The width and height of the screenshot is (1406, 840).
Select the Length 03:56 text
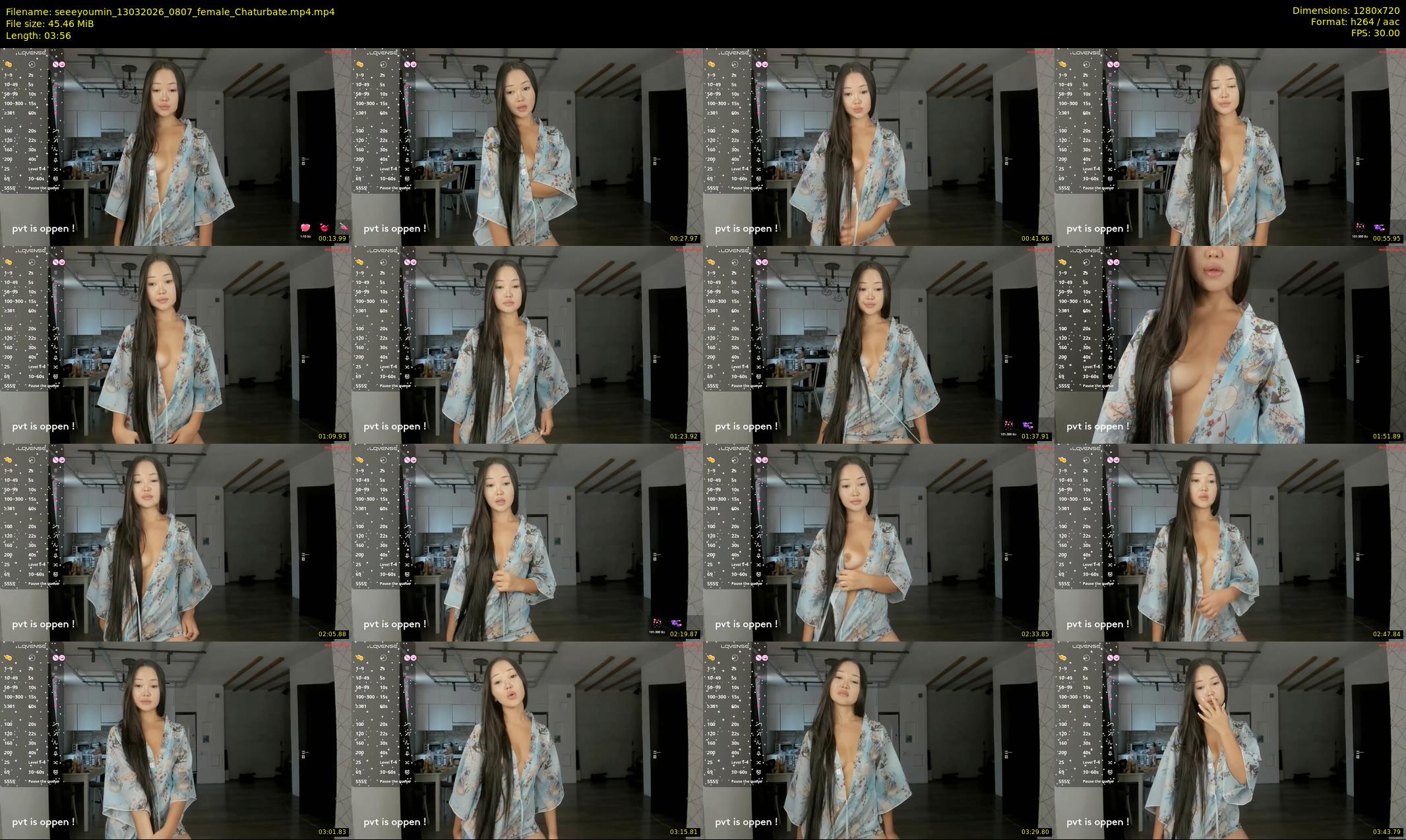click(x=38, y=36)
